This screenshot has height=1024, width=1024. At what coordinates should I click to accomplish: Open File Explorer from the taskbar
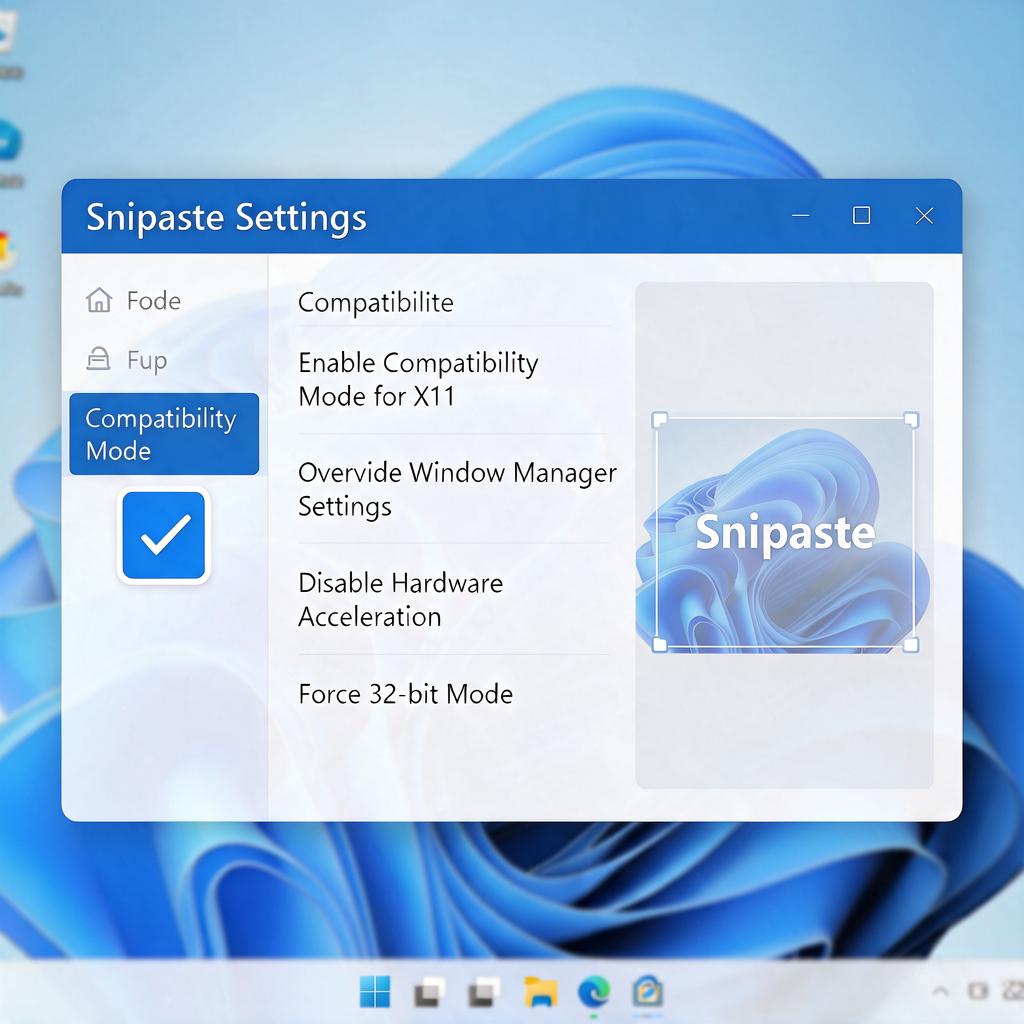(x=541, y=991)
